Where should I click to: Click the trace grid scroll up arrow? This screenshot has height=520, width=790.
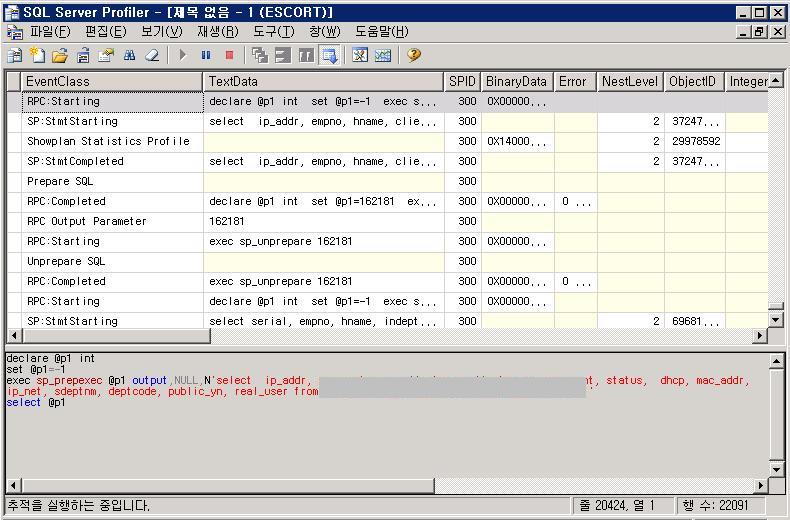pos(776,80)
